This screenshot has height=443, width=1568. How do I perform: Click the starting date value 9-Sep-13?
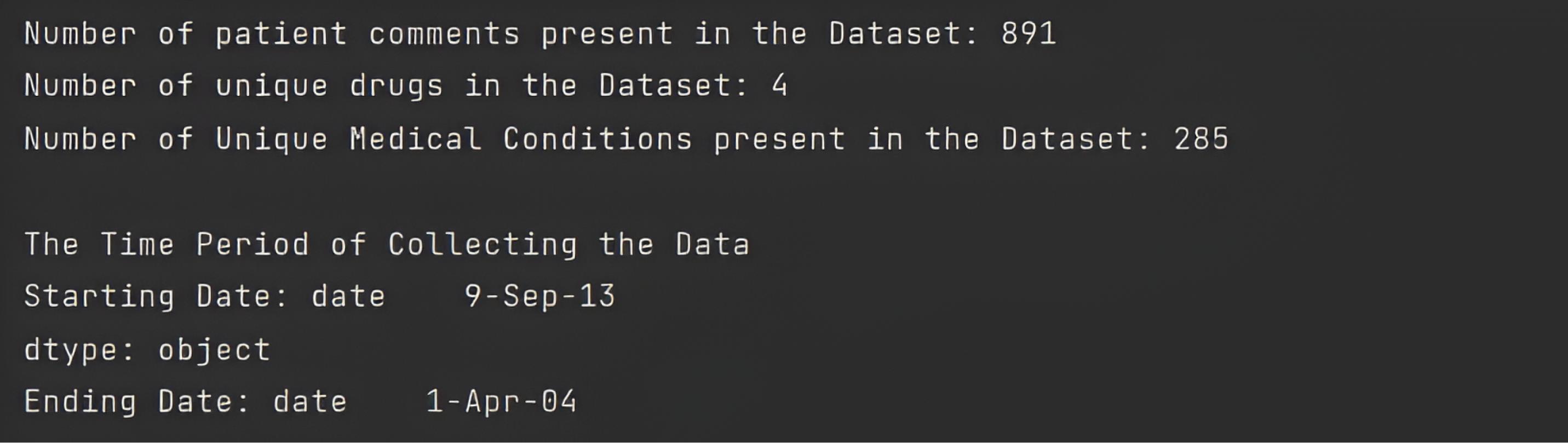coord(540,296)
